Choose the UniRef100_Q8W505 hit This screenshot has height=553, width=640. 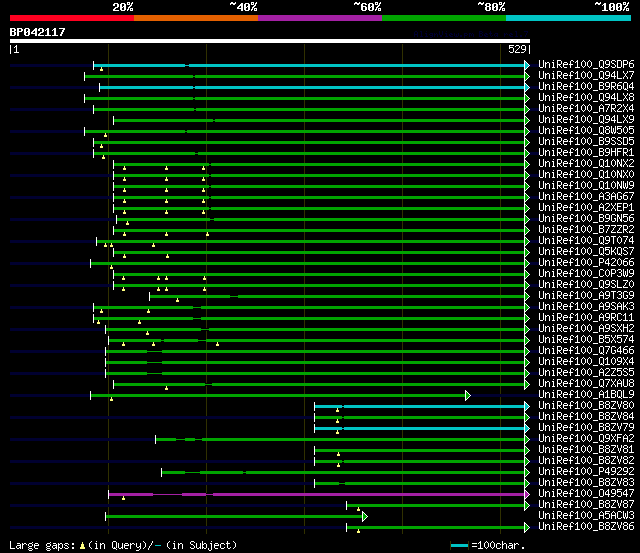[586, 131]
